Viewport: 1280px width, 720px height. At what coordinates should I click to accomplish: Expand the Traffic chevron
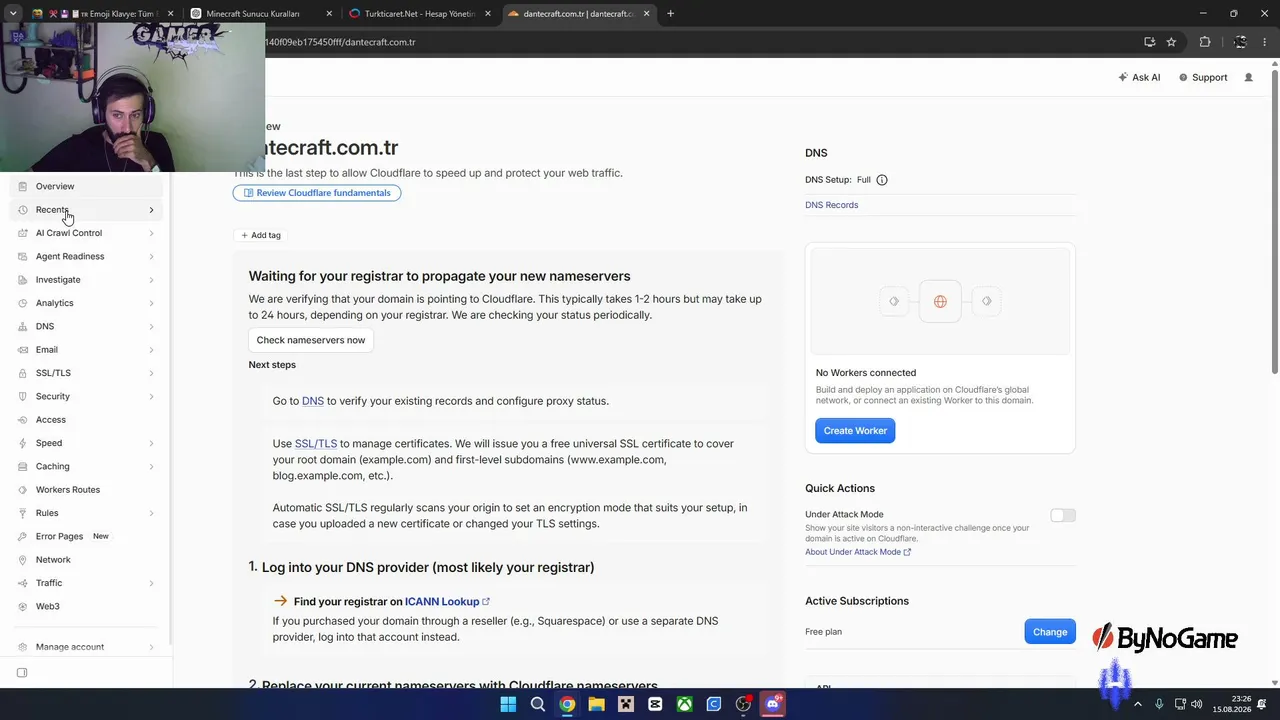click(x=151, y=583)
